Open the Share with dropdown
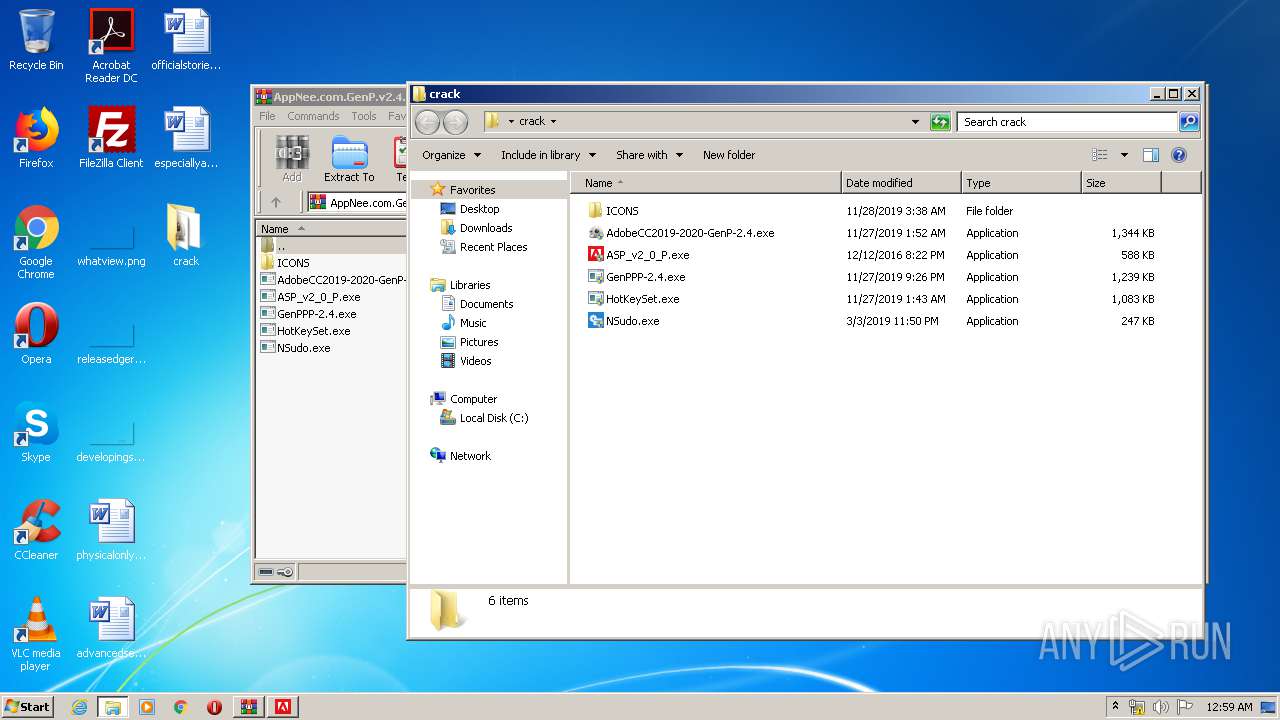 point(649,155)
